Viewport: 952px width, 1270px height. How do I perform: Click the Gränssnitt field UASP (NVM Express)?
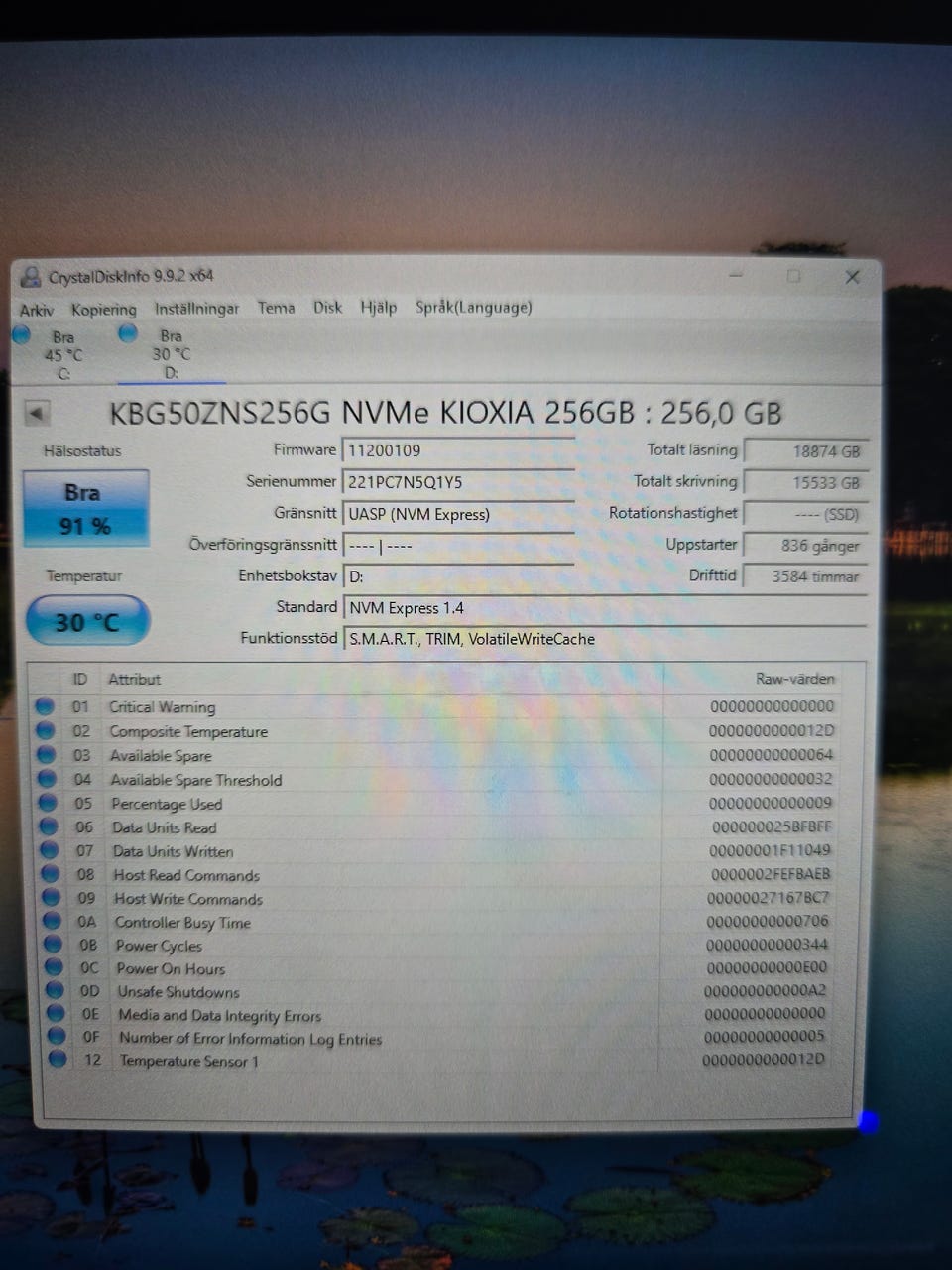(457, 514)
